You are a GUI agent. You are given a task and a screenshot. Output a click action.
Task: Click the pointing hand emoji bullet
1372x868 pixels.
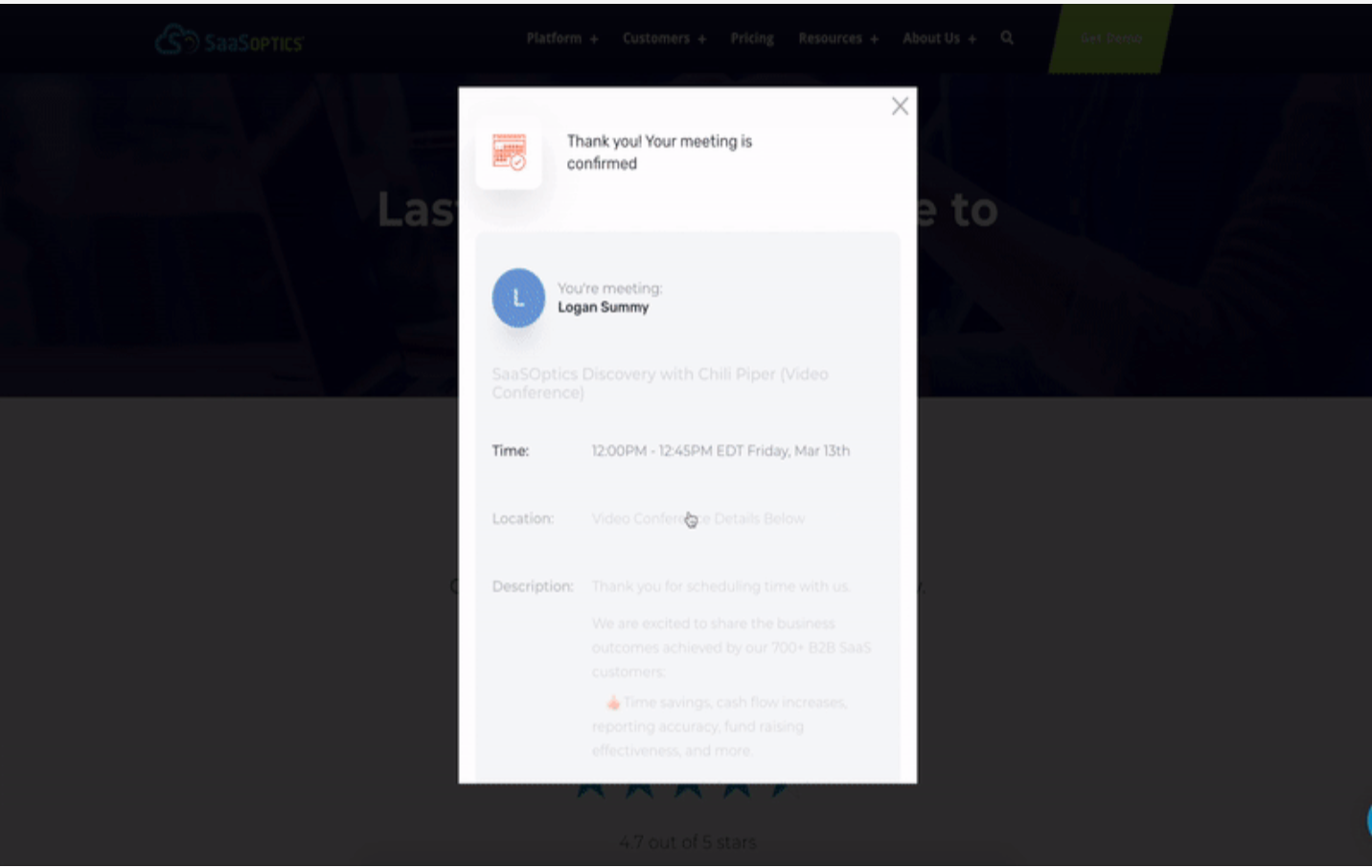(613, 702)
